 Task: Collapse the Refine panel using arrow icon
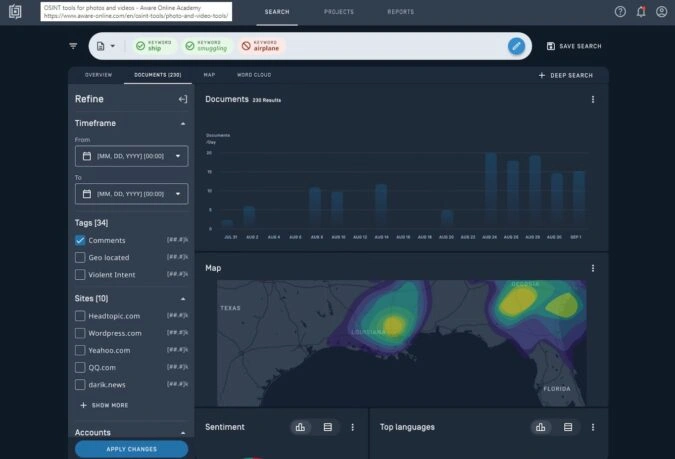pyautogui.click(x=182, y=99)
